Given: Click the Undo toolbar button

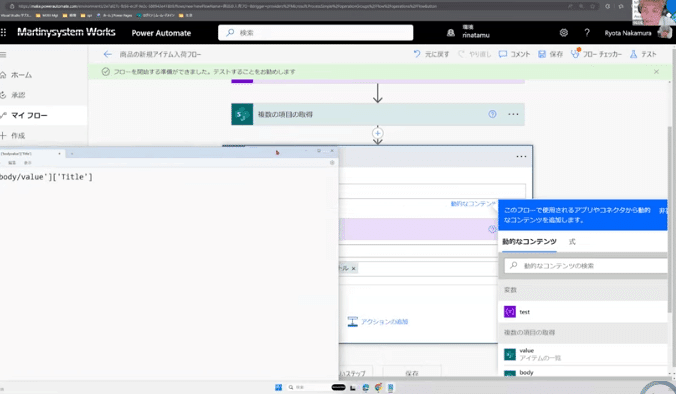Looking at the screenshot, I should tap(431, 54).
